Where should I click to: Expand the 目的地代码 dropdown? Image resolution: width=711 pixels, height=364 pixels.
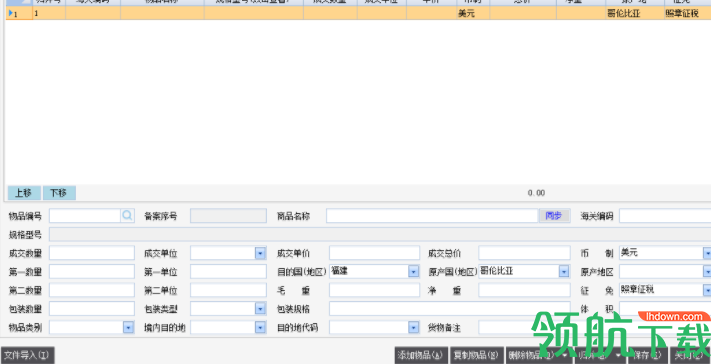pyautogui.click(x=414, y=327)
